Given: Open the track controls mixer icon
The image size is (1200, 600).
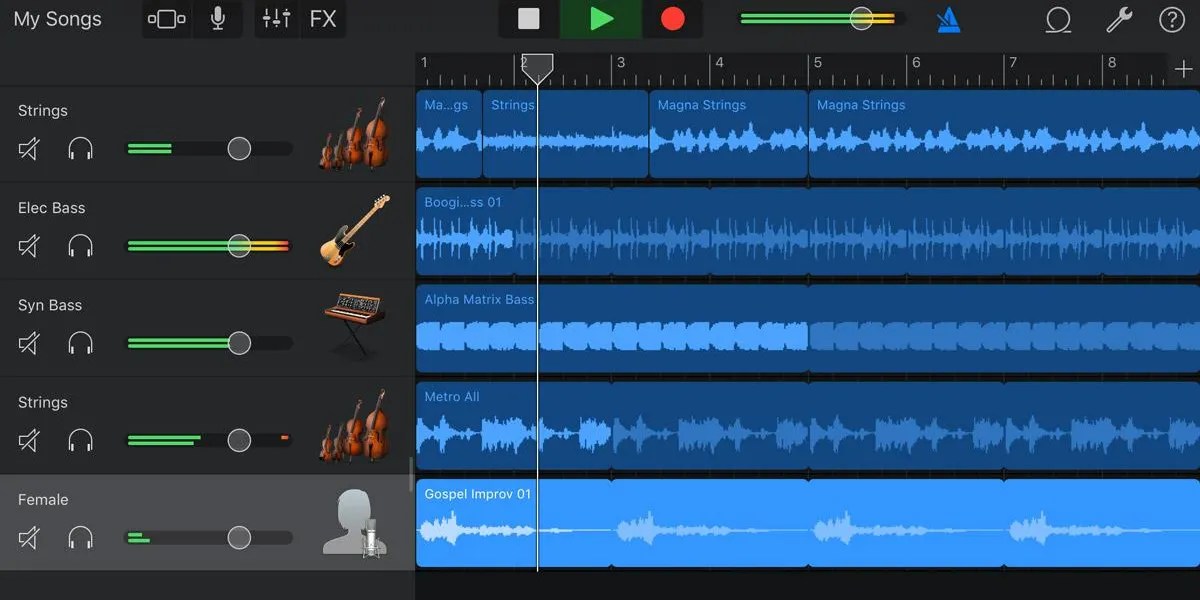Looking at the screenshot, I should coord(276,19).
